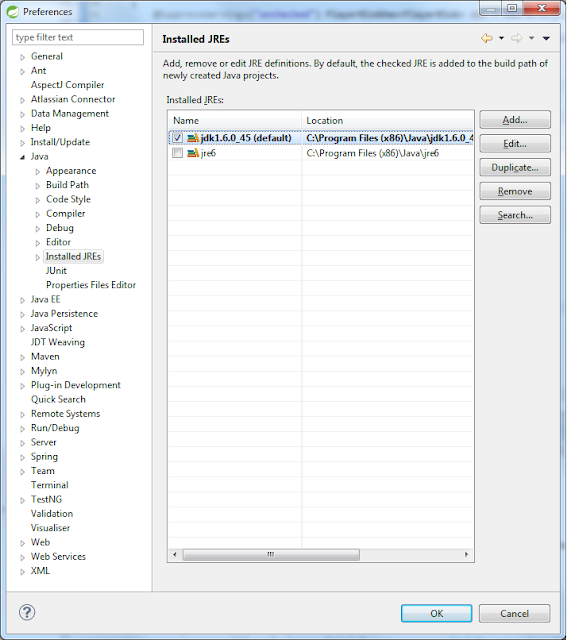Select AspectJ Compiler in the tree

click(67, 85)
